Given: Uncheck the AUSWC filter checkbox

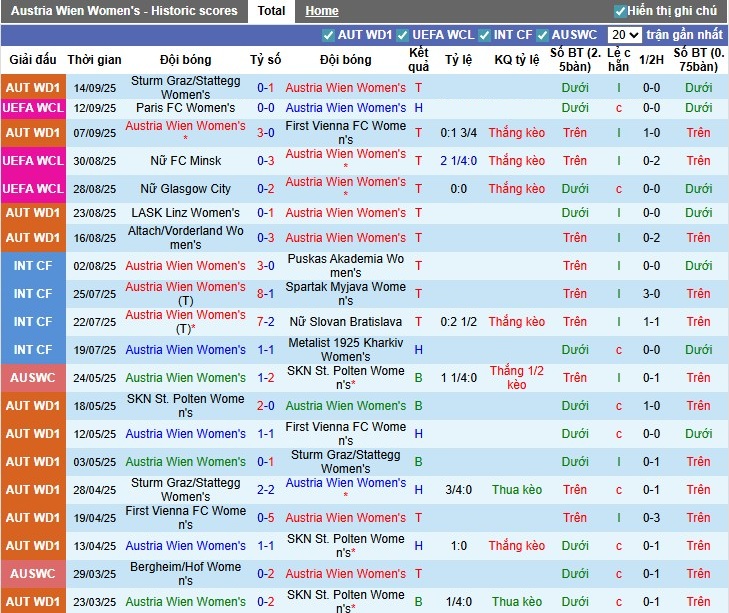Looking at the screenshot, I should coord(543,35).
